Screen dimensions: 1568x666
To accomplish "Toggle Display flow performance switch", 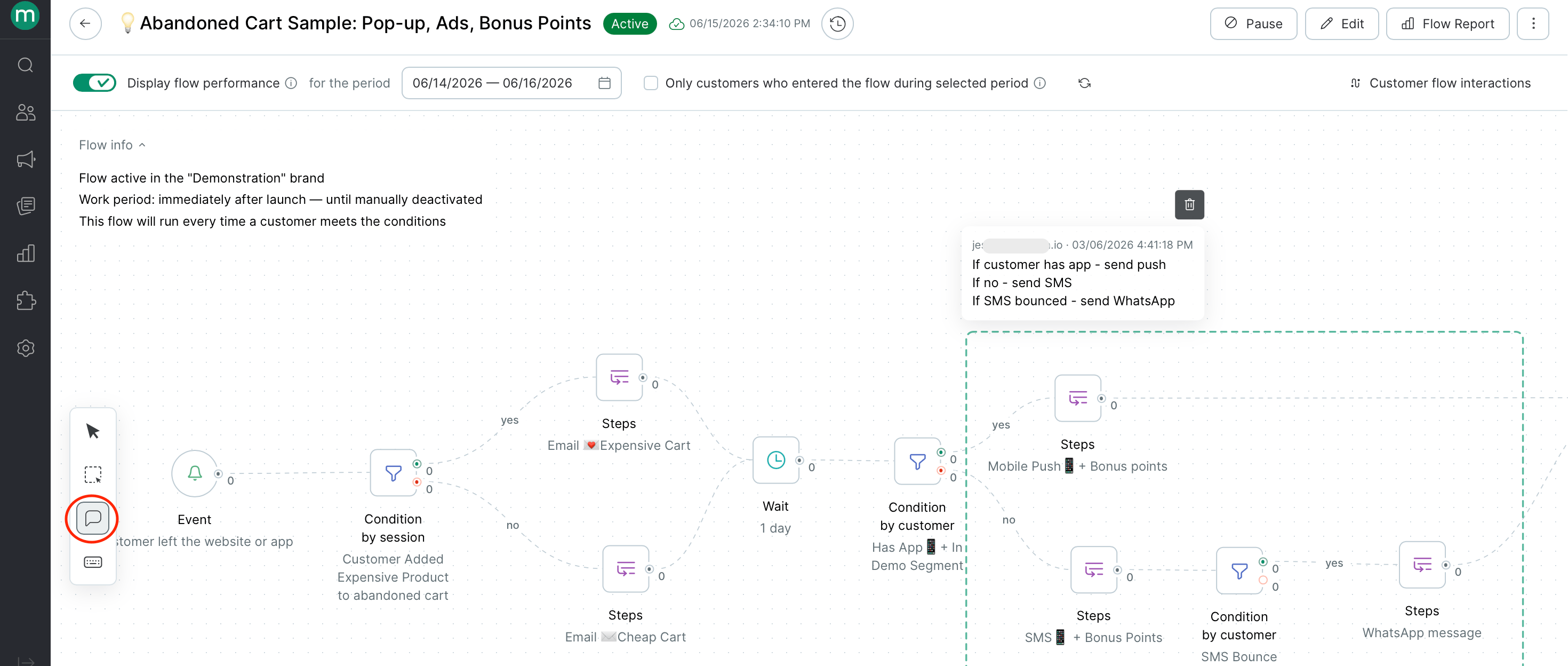I will tap(94, 83).
